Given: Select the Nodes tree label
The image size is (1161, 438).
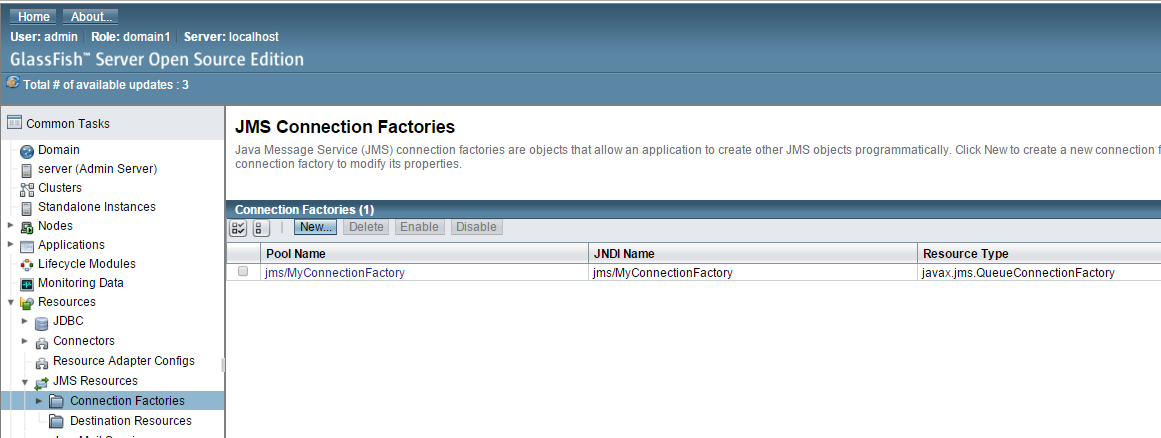Looking at the screenshot, I should tap(56, 226).
